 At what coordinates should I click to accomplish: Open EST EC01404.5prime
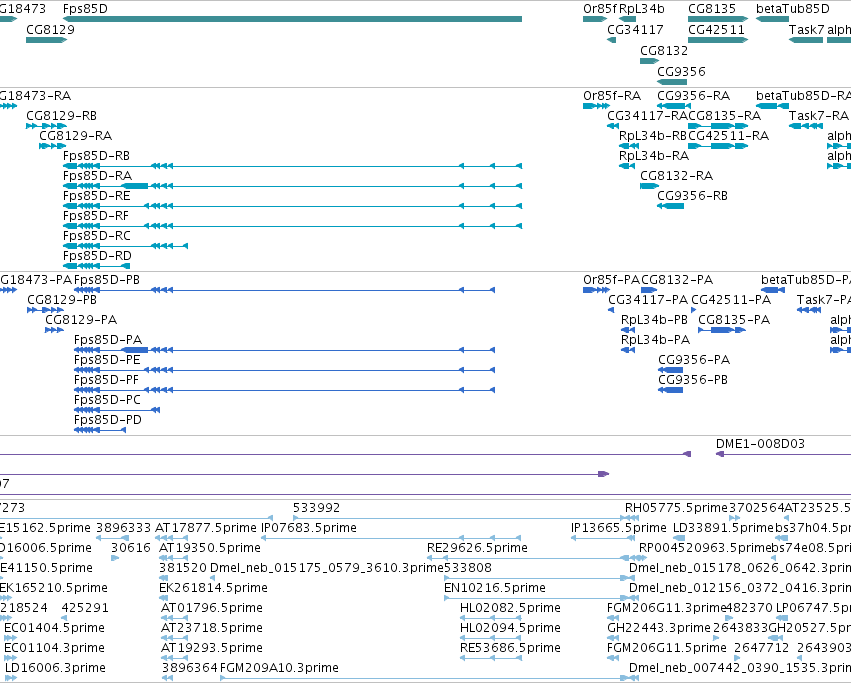pos(54,629)
